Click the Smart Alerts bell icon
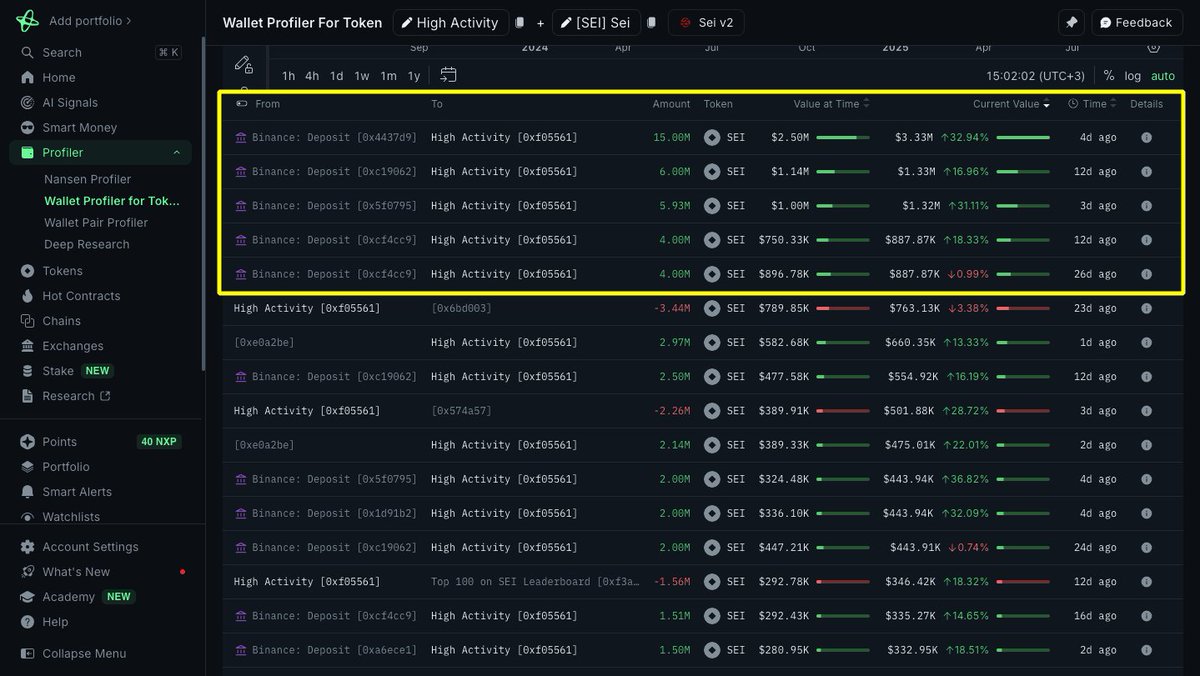Viewport: 1200px width, 676px height. 27,492
